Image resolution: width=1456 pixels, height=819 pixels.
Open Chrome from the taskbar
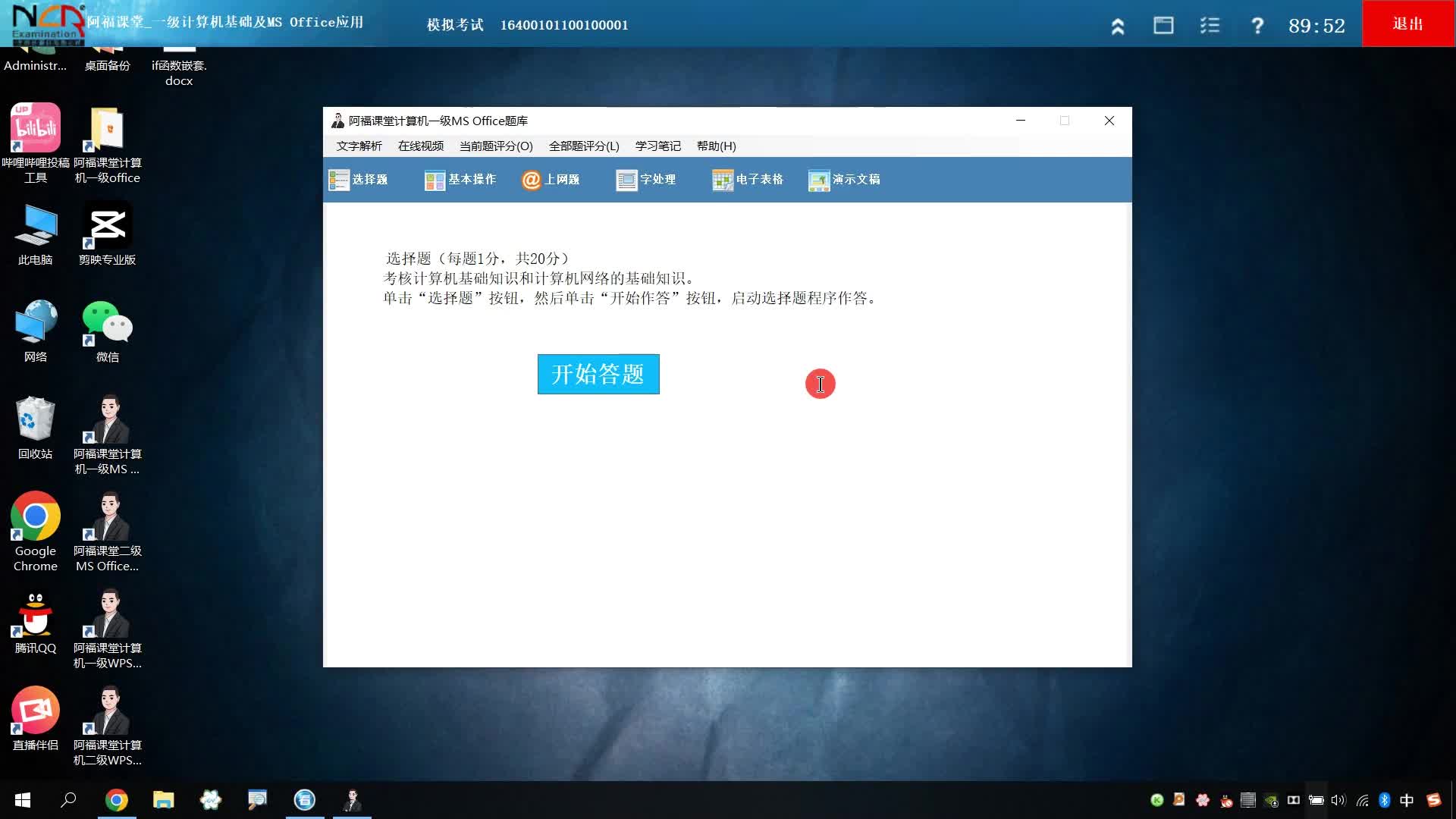click(116, 800)
